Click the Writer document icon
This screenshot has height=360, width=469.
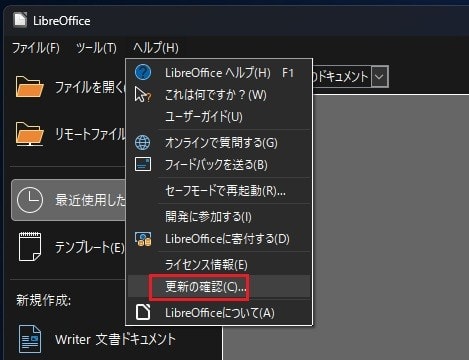tap(30, 339)
